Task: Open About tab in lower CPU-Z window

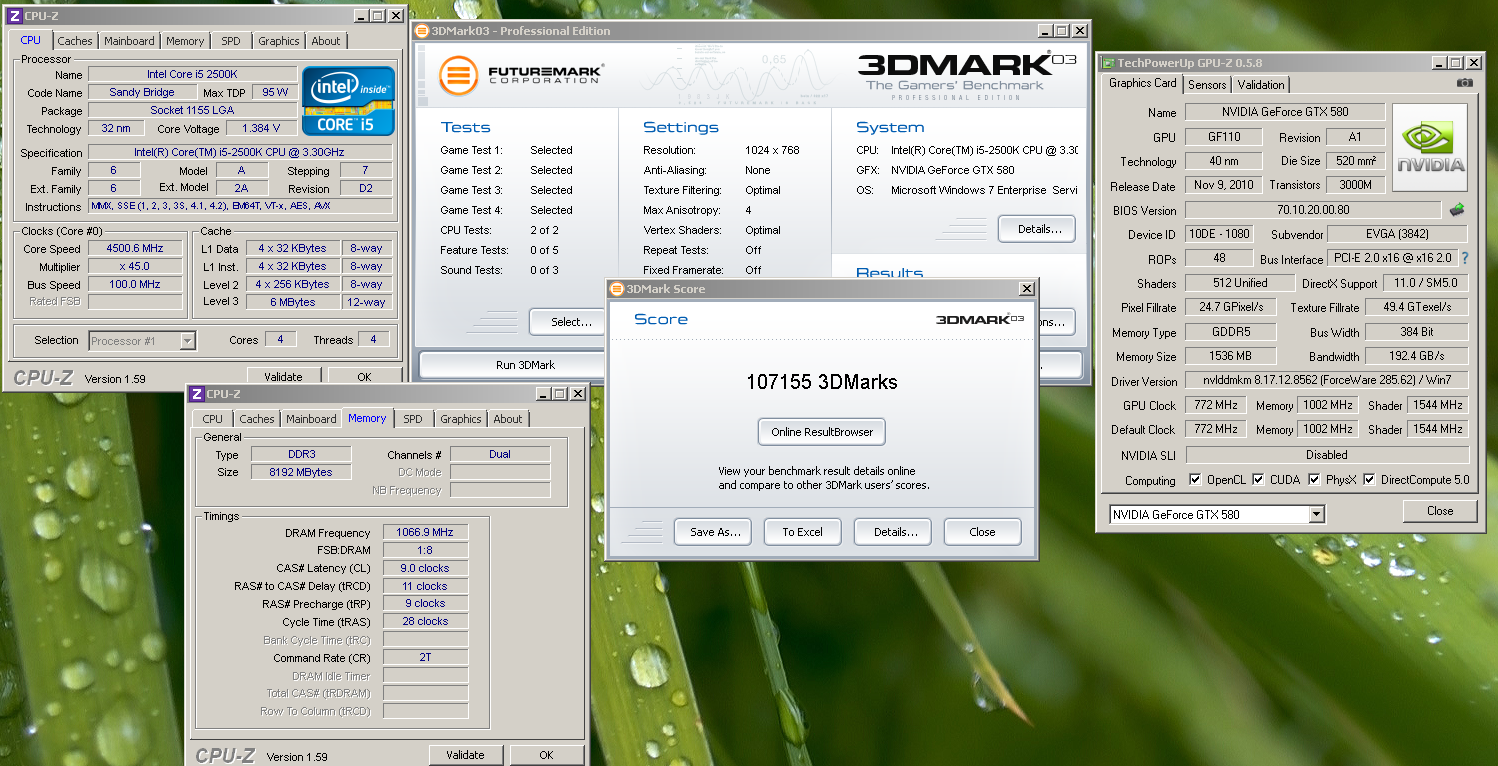Action: click(x=508, y=419)
